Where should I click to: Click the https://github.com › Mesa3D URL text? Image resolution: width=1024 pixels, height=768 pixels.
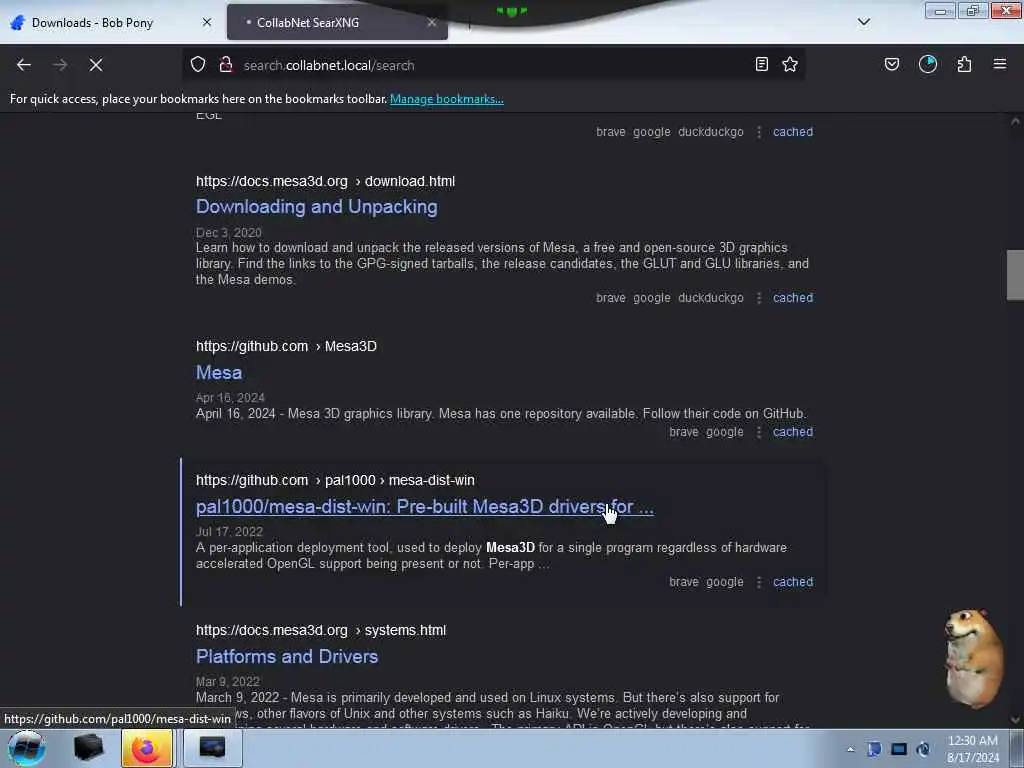pos(286,346)
